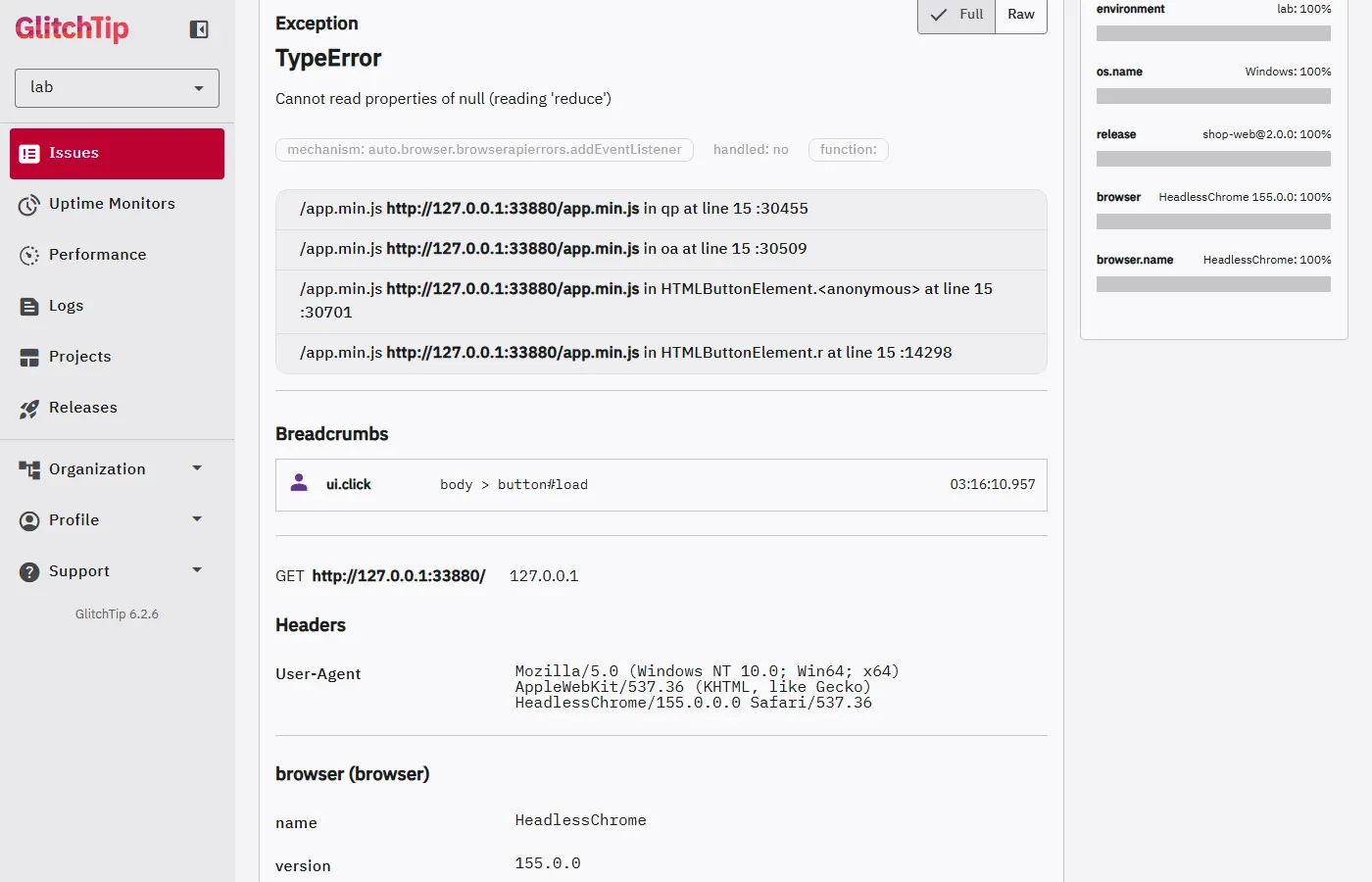Click the ui.click breadcrumb user icon

coord(299,483)
